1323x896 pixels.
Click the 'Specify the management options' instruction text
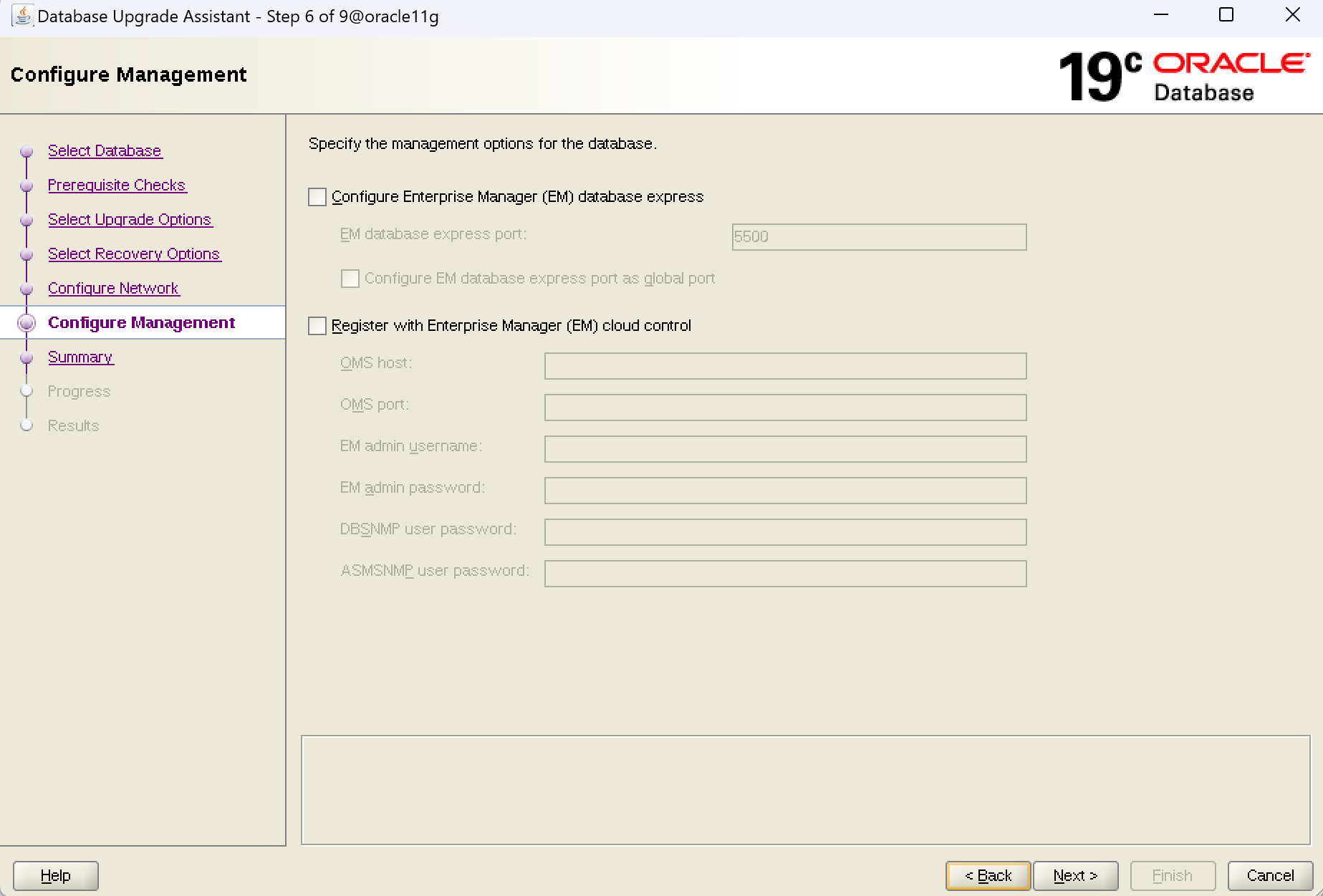[x=483, y=144]
